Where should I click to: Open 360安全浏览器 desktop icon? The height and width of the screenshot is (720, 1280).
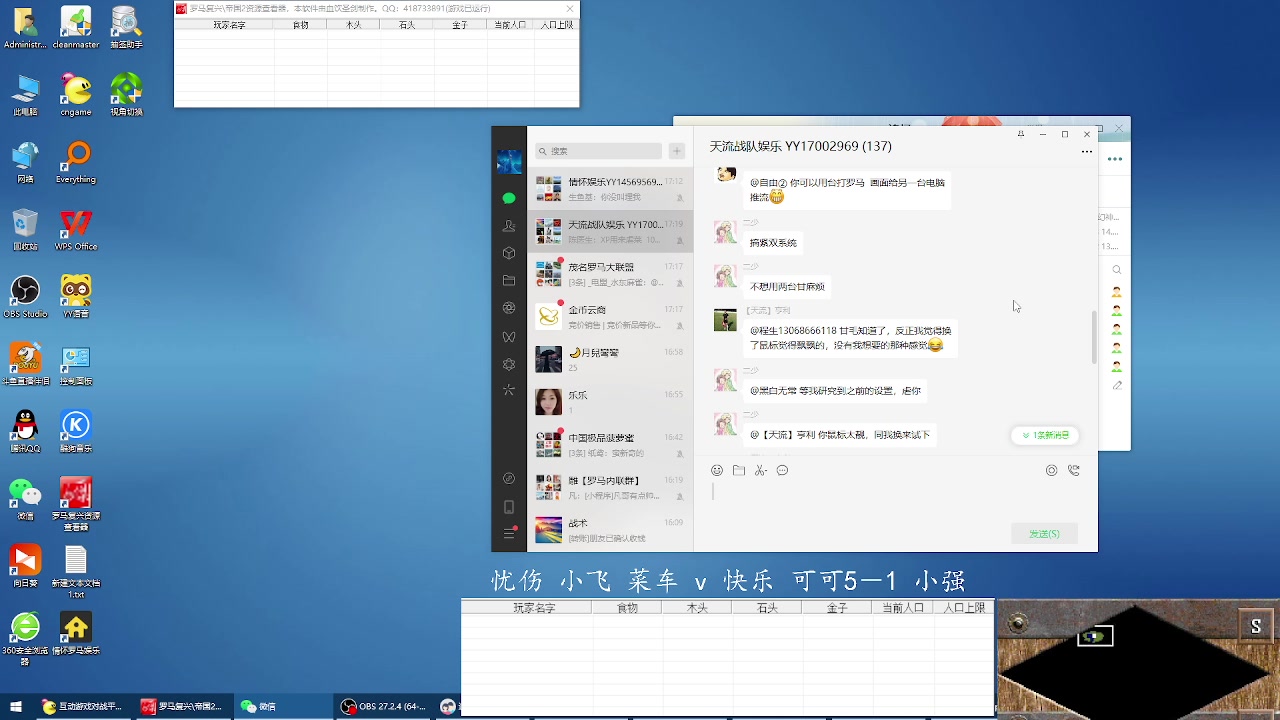click(25, 638)
